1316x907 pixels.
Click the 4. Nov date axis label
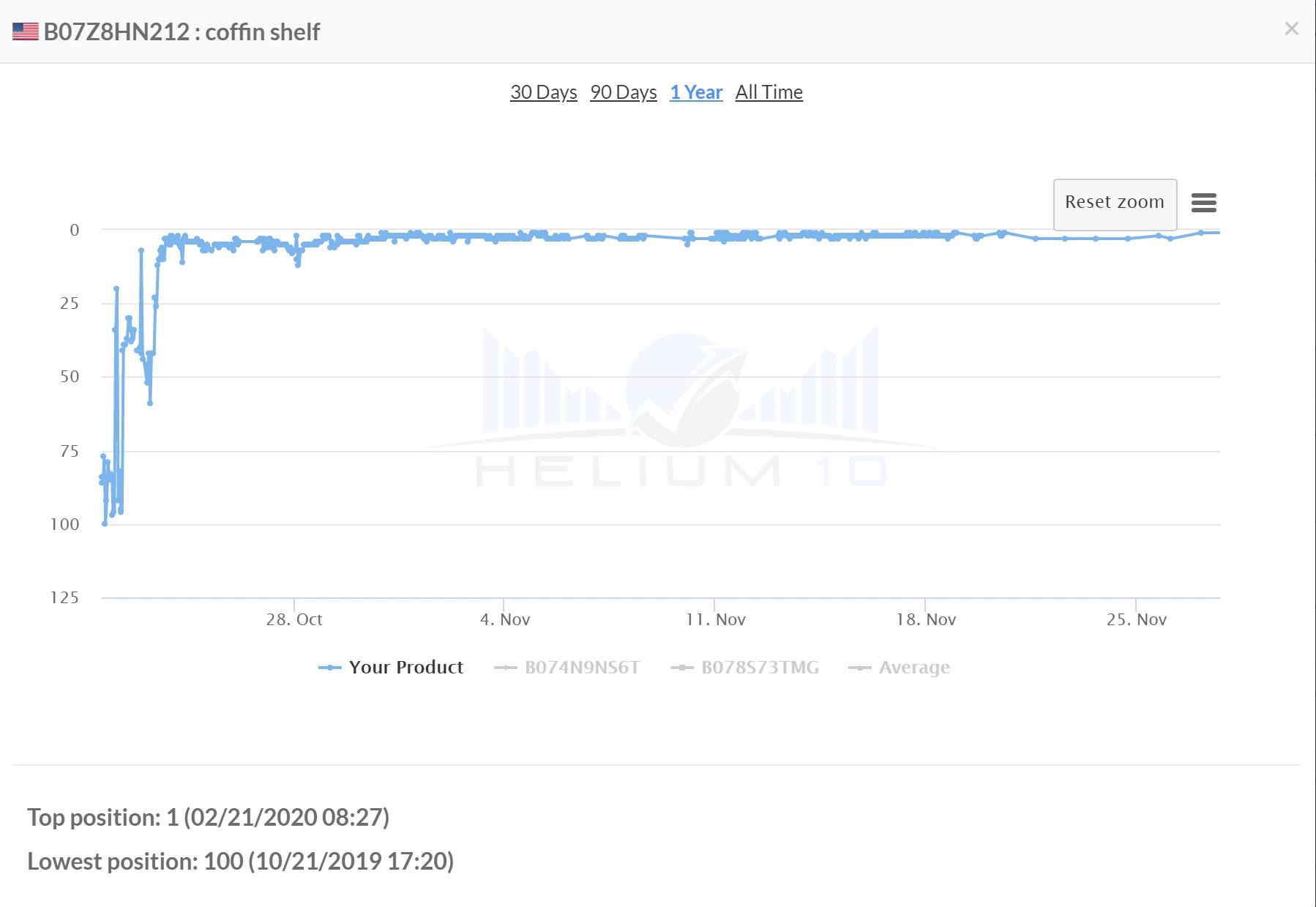pos(504,620)
